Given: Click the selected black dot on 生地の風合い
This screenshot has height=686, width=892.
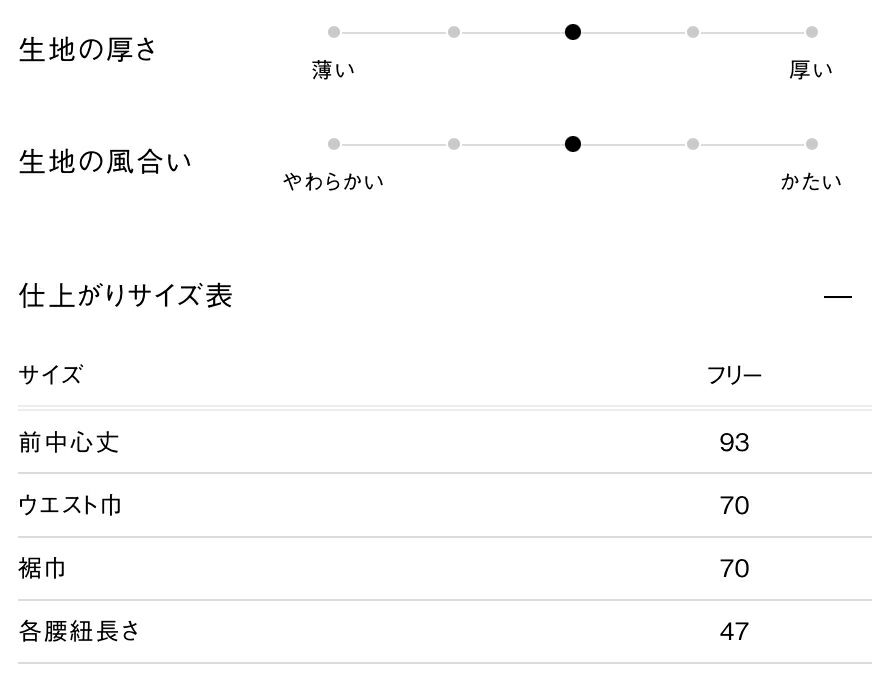Looking at the screenshot, I should click(x=573, y=144).
